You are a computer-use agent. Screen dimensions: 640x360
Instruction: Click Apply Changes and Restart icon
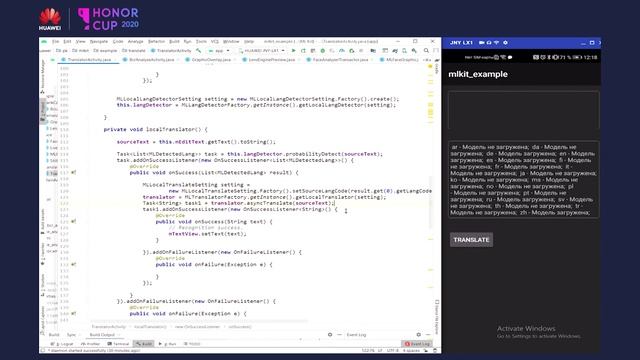[303, 51]
